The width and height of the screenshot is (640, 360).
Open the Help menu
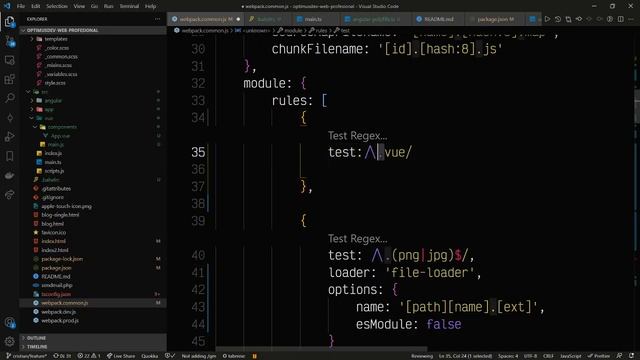[x=150, y=6]
